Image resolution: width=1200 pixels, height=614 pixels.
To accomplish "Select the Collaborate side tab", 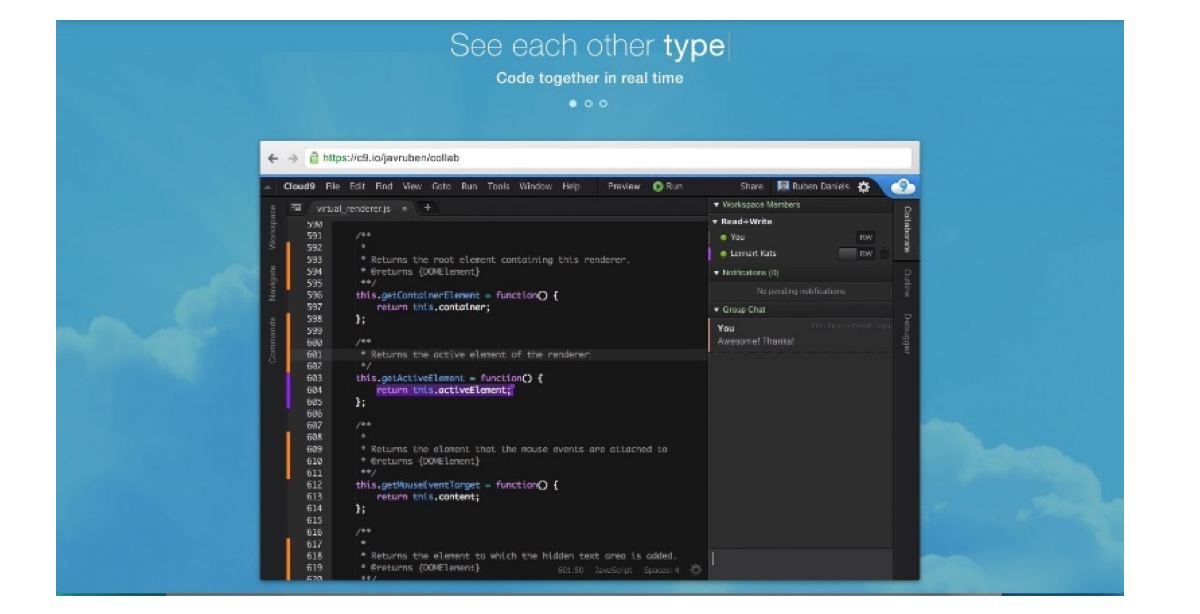I will tap(907, 228).
